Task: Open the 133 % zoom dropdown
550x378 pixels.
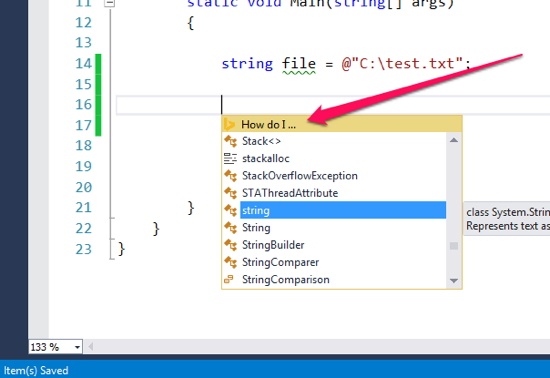Action: 77,347
